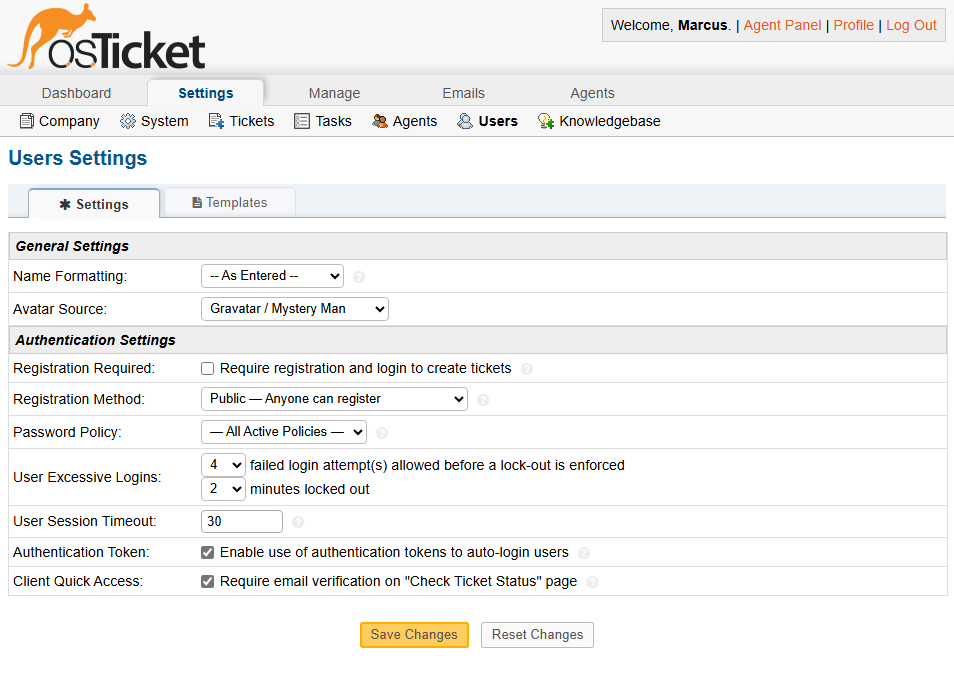Click the Tickets settings icon
The image size is (954, 682).
point(216,121)
